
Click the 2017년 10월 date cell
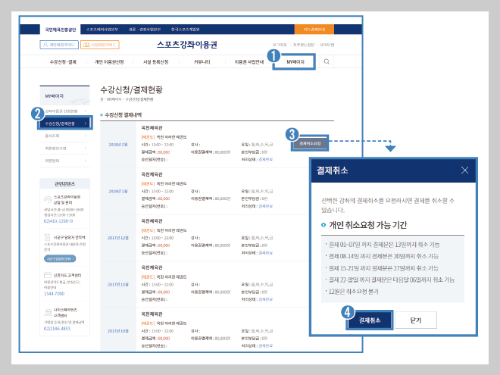tap(118, 331)
